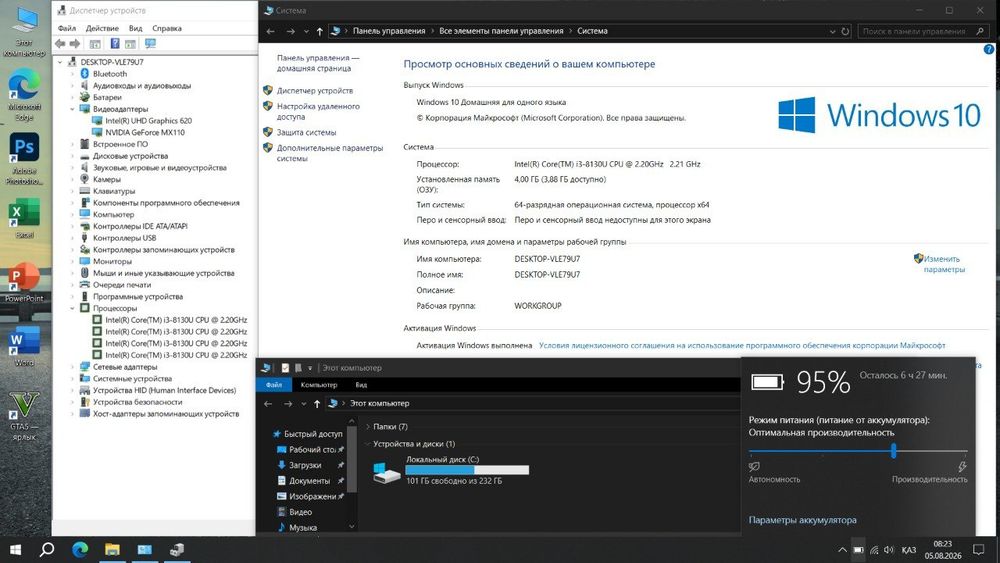Open Вид menu in Device Manager
This screenshot has width=1000, height=563.
pos(135,28)
